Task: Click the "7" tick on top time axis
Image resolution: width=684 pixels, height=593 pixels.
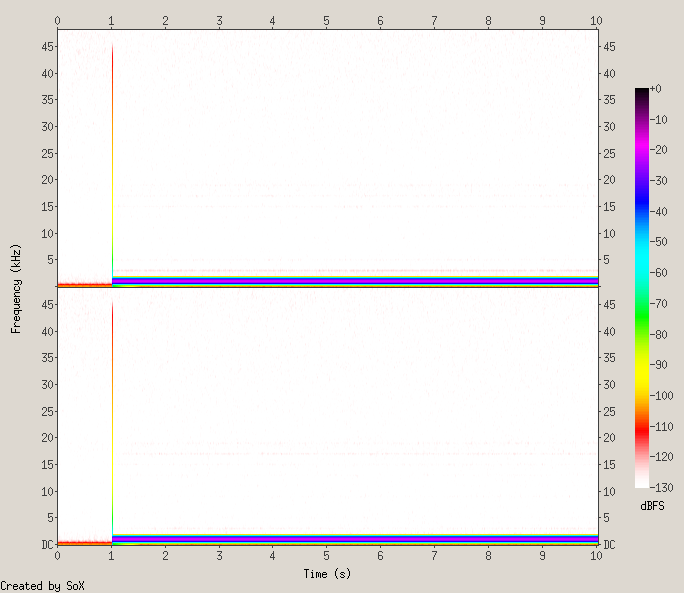Action: [x=434, y=21]
